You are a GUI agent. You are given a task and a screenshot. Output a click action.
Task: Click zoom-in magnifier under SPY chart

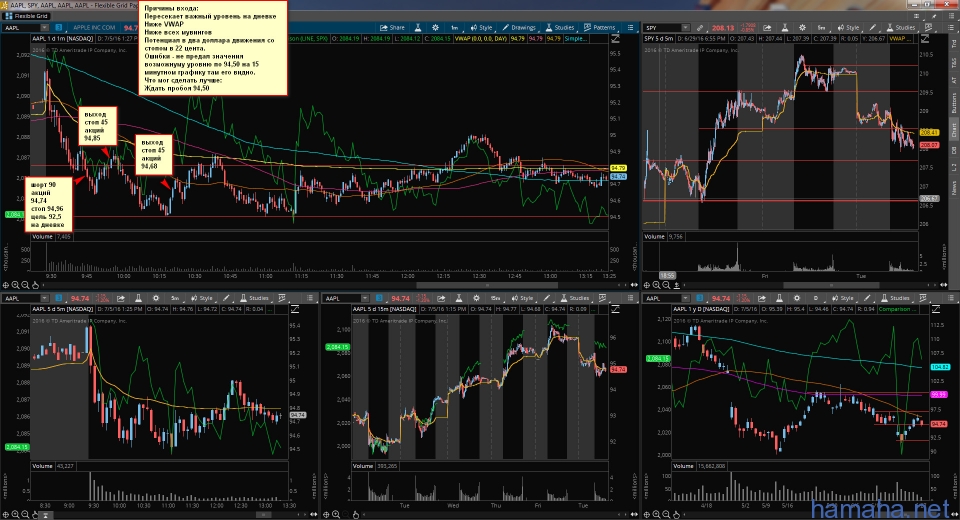pyautogui.click(x=656, y=285)
